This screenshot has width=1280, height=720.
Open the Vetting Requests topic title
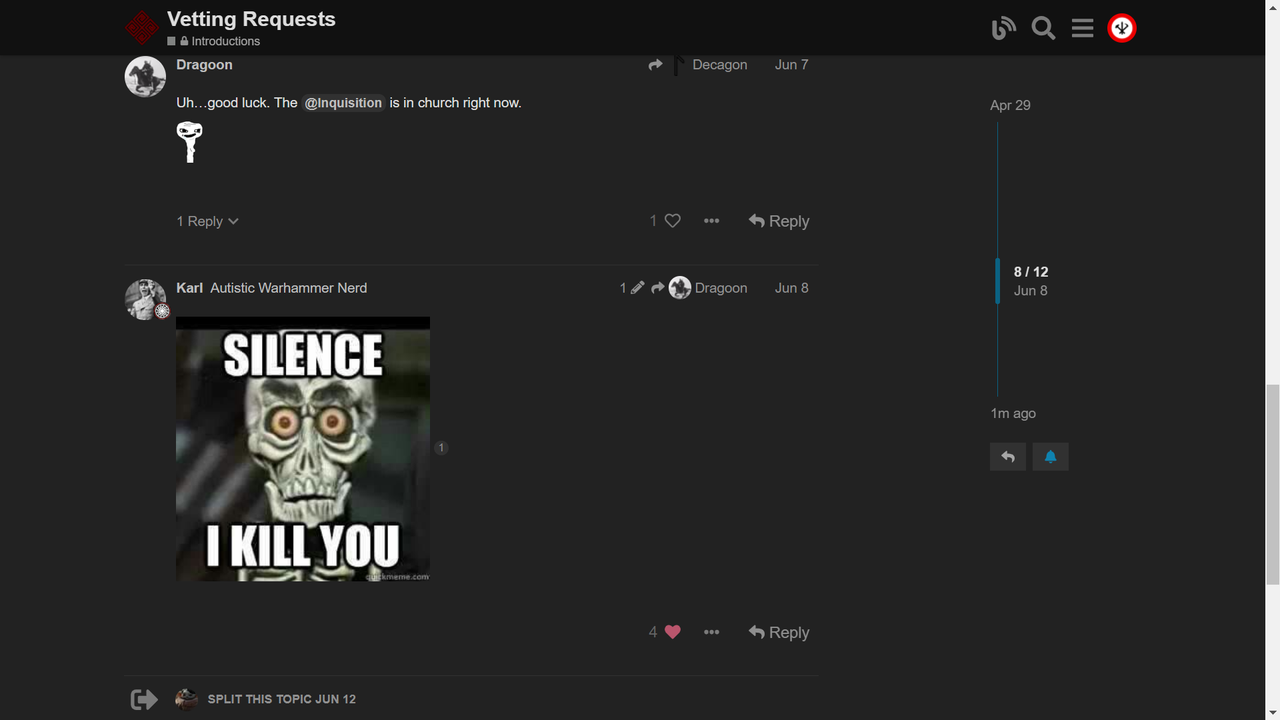click(251, 19)
